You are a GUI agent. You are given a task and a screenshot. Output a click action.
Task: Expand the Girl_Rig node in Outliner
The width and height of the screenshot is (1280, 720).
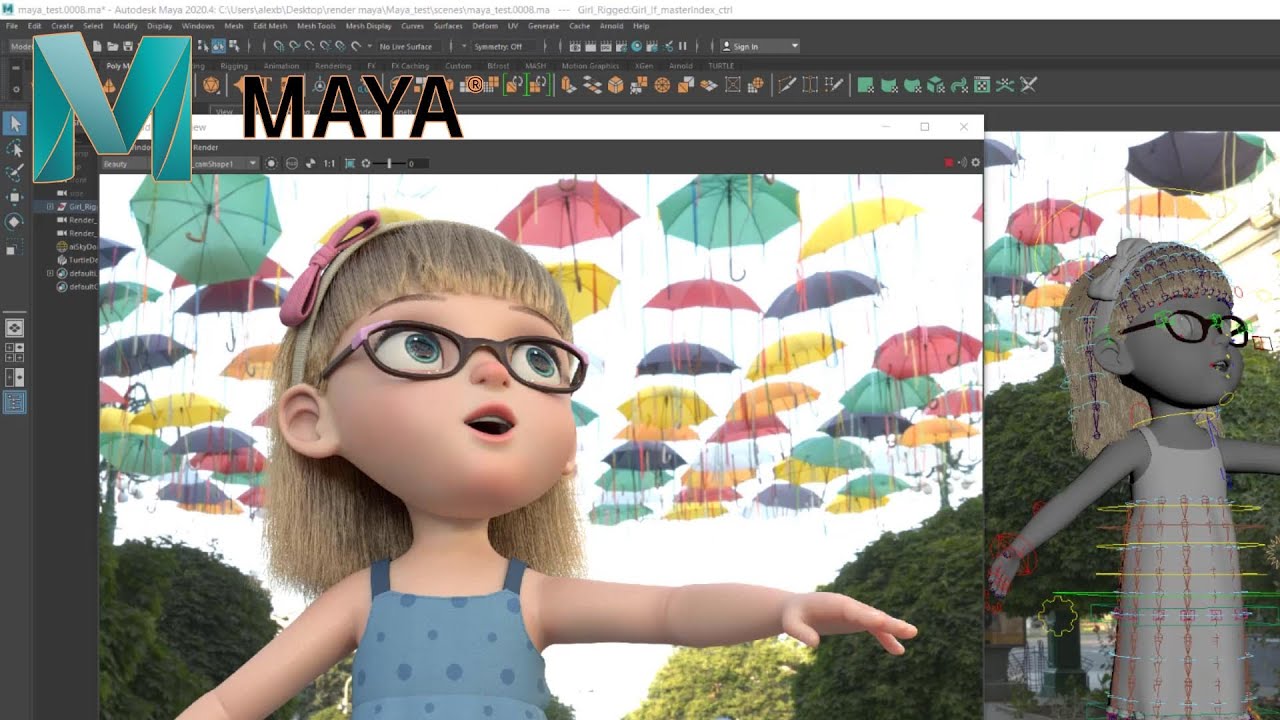[x=50, y=206]
